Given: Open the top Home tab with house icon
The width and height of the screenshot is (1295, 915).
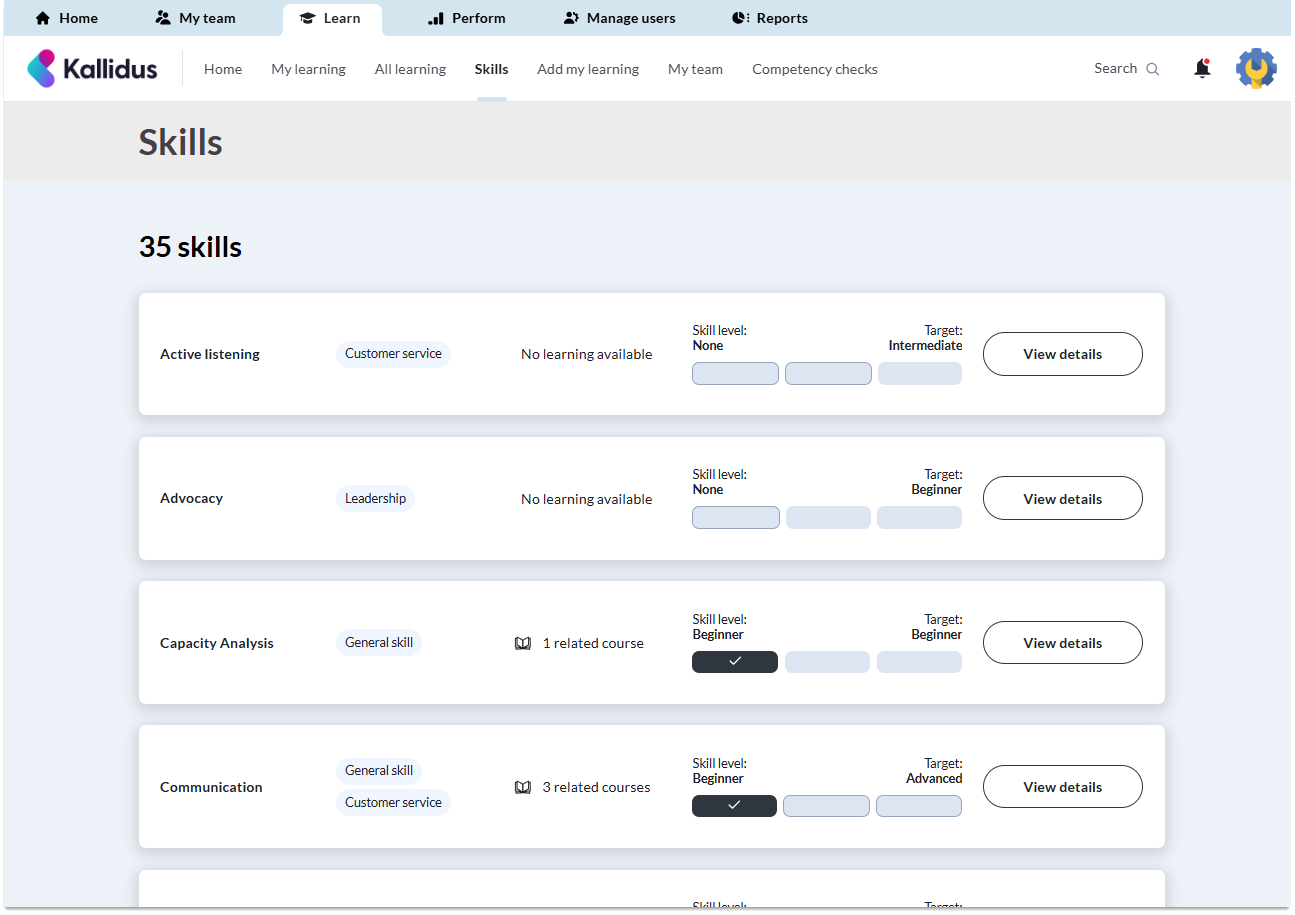Looking at the screenshot, I should [67, 18].
